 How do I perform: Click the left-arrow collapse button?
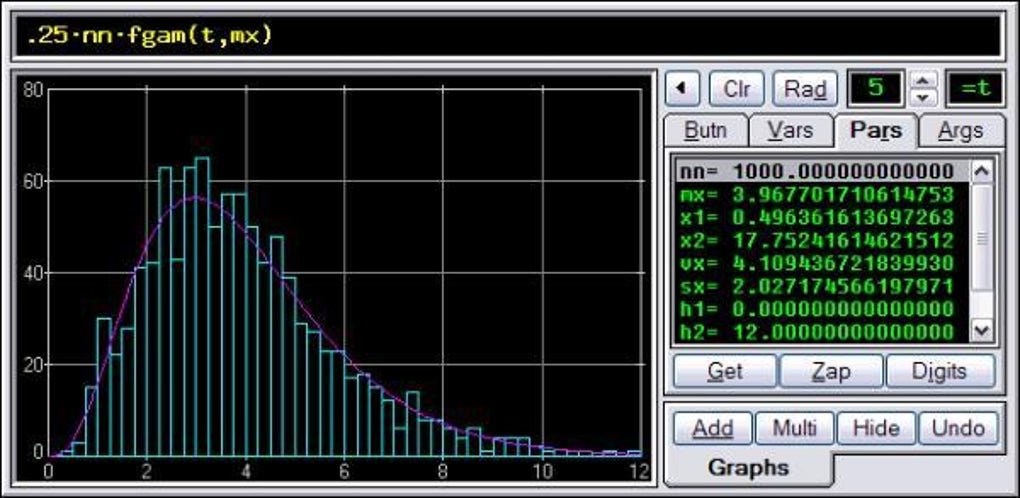point(682,88)
